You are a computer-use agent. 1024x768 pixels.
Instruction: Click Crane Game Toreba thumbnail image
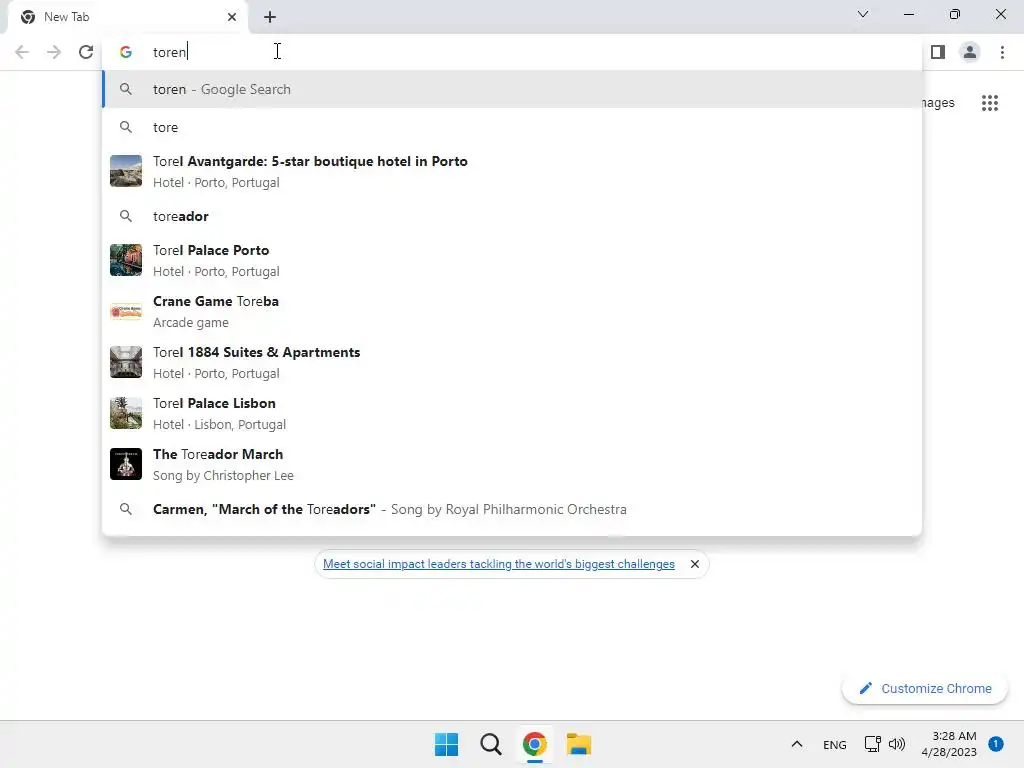click(125, 311)
